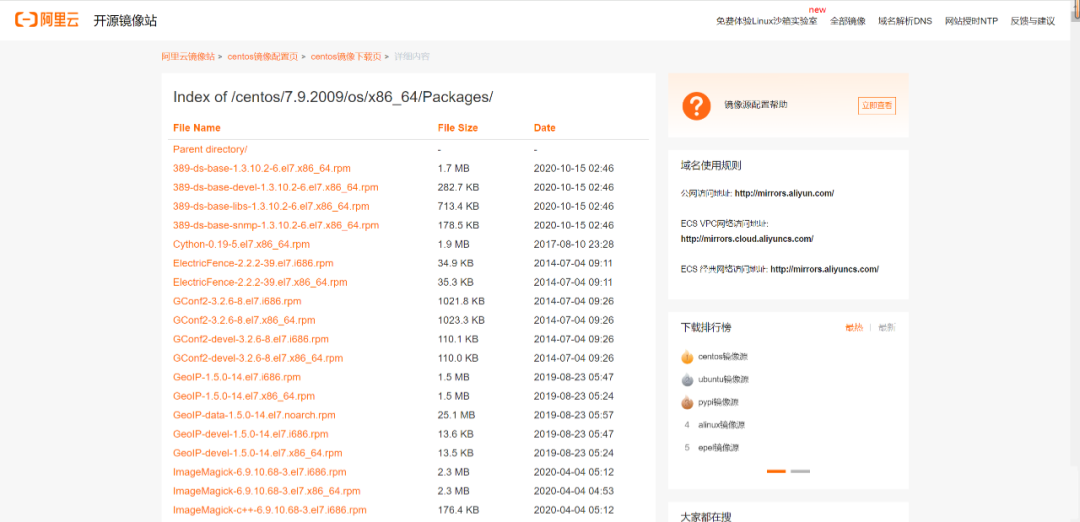This screenshot has width=1080, height=522.
Task: Open the 全部镜像 menu item
Action: click(x=848, y=21)
